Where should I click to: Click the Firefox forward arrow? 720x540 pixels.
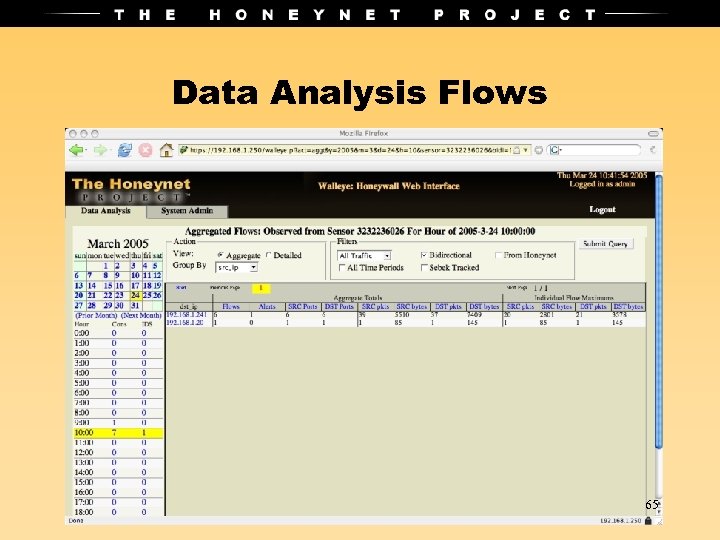(100, 150)
